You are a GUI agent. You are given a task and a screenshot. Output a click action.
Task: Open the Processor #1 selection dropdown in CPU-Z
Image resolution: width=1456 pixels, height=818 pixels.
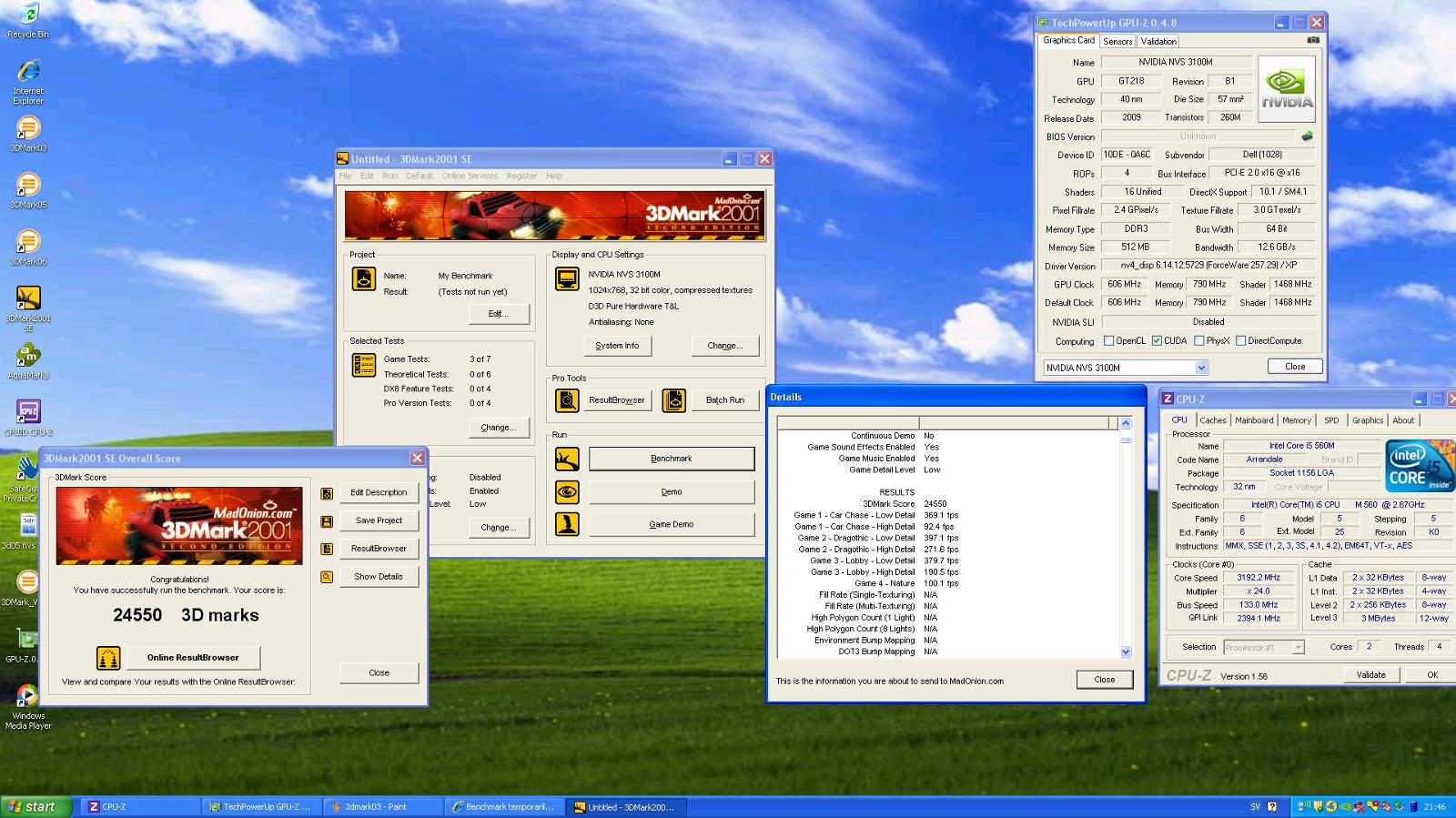tap(1298, 647)
